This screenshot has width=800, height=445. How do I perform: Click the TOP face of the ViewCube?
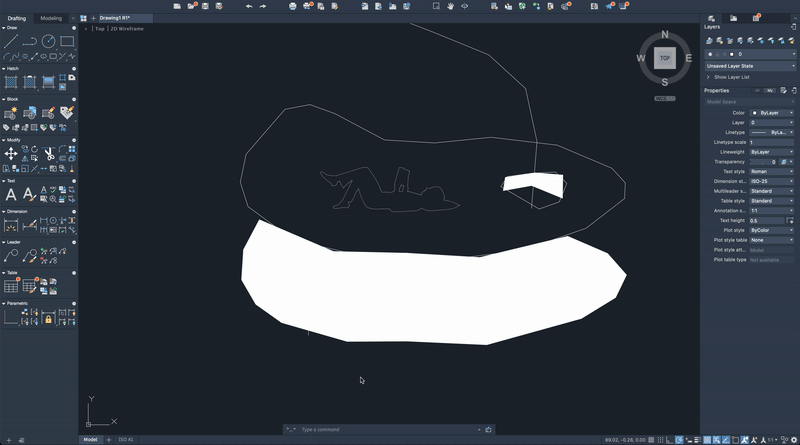pos(664,58)
